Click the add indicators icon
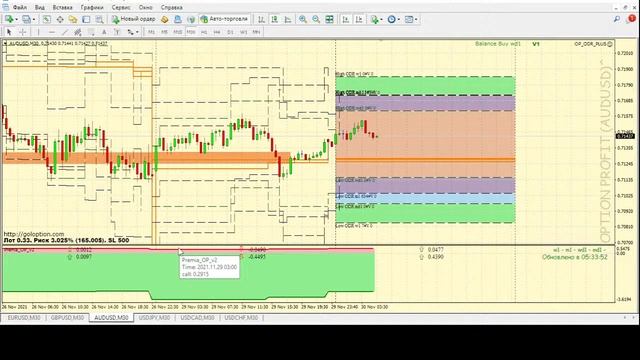Screen dimensions: 640x360 pyautogui.click(x=374, y=19)
